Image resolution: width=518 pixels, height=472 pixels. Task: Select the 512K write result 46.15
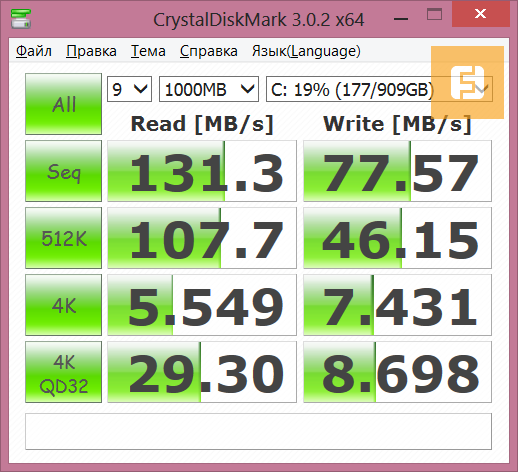[397, 238]
